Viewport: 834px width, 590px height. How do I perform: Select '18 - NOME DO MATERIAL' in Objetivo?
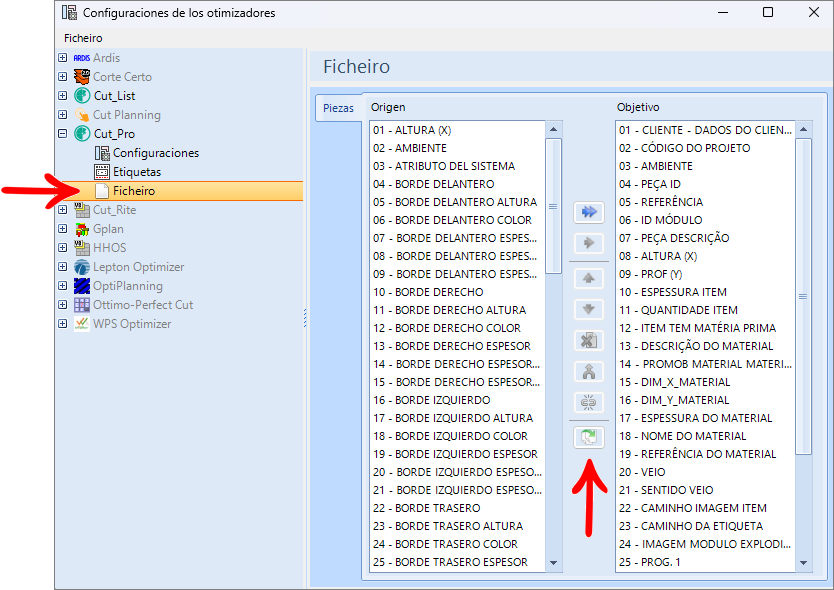[x=706, y=436]
